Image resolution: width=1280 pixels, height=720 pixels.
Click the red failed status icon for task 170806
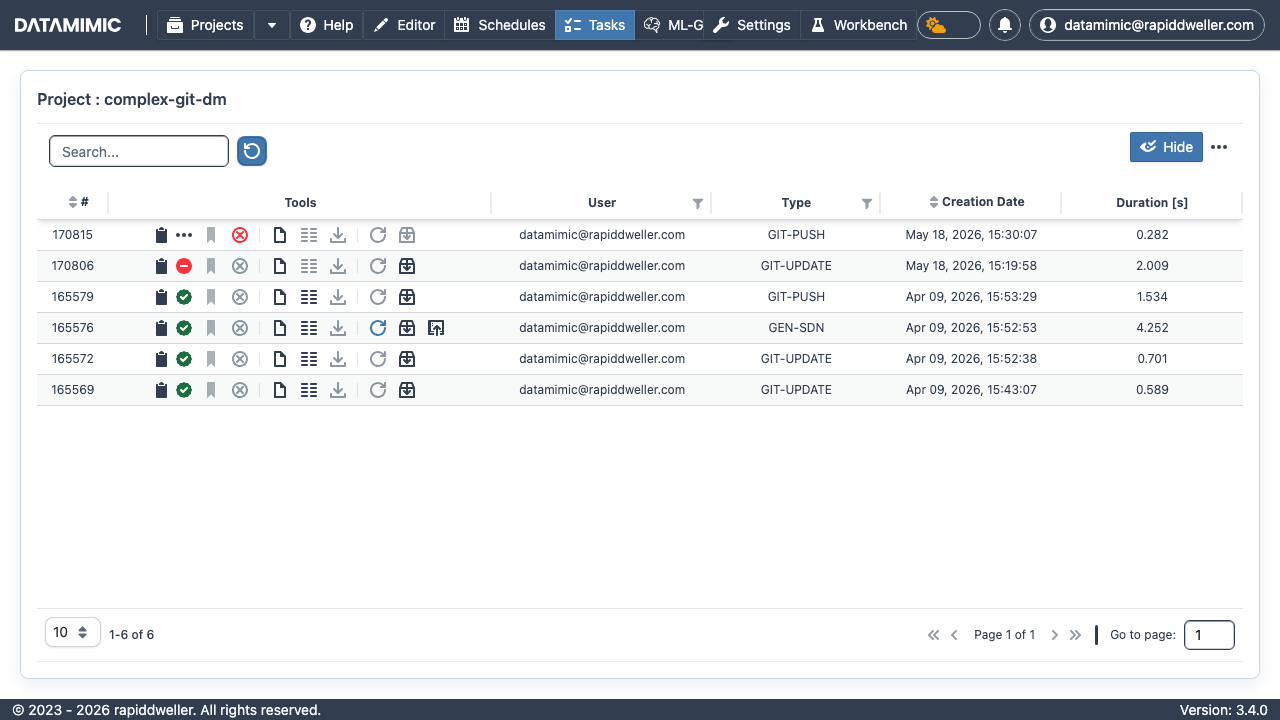coord(184,266)
